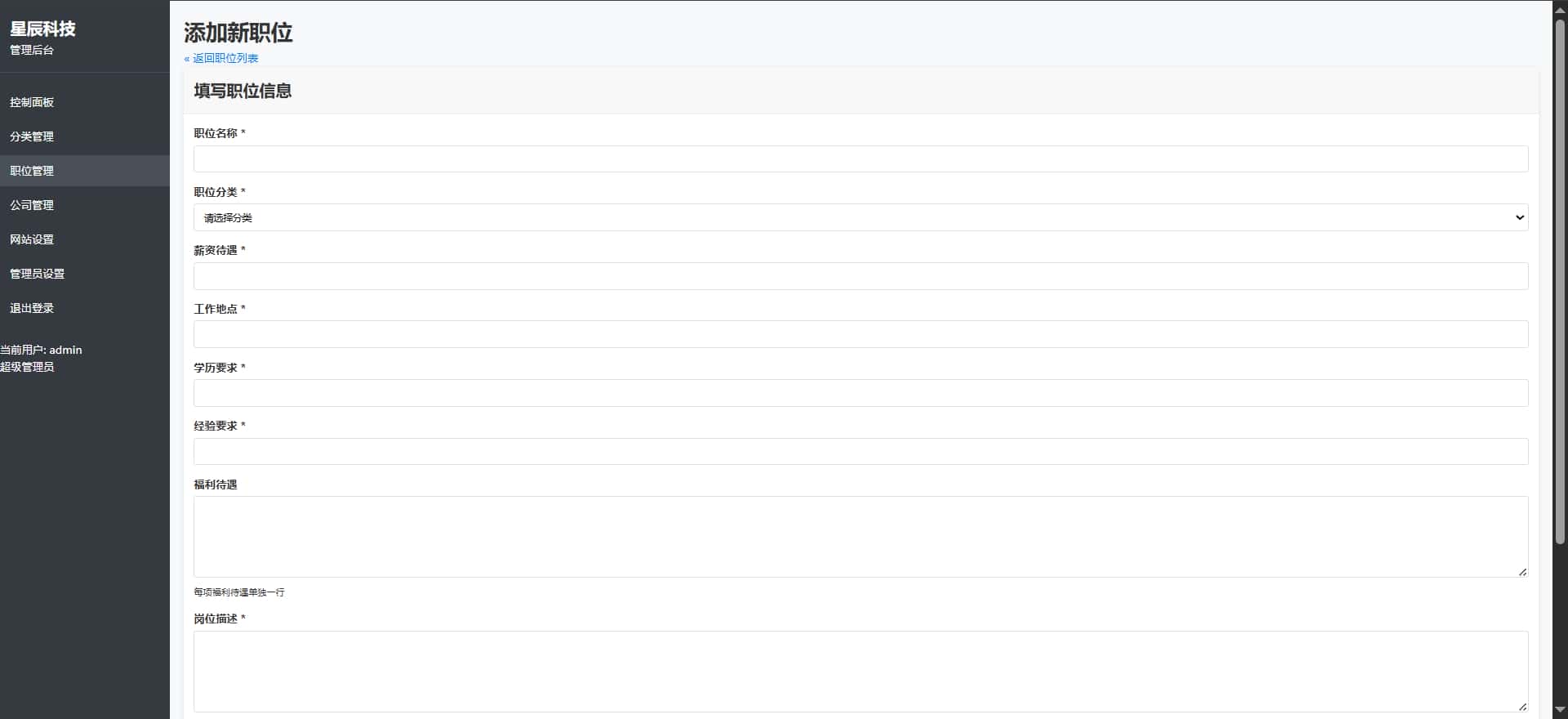Focus the 职位名称 input field
Viewport: 1568px width, 719px height.
860,159
